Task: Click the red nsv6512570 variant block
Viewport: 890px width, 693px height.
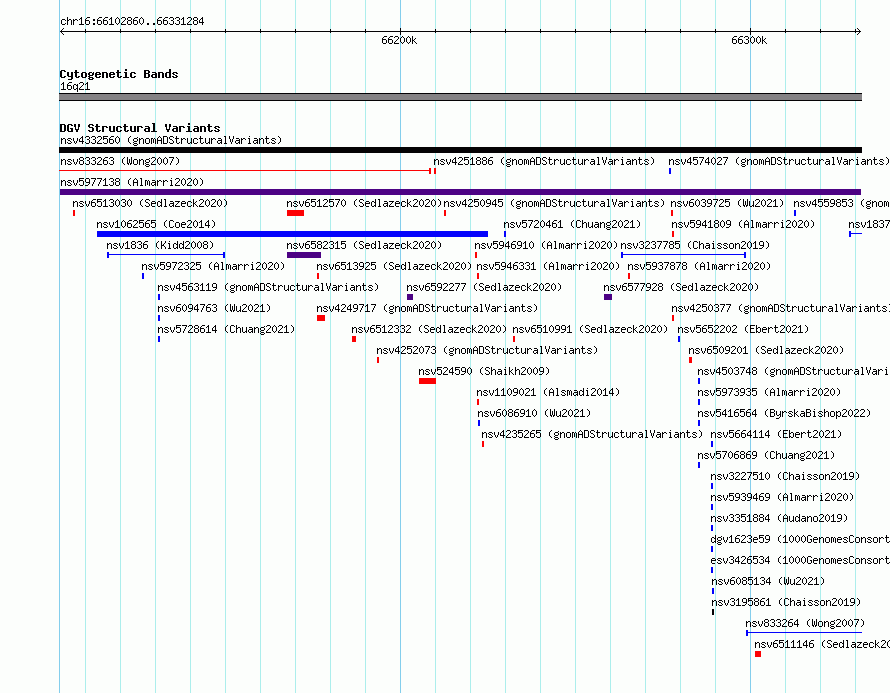Action: pyautogui.click(x=295, y=213)
